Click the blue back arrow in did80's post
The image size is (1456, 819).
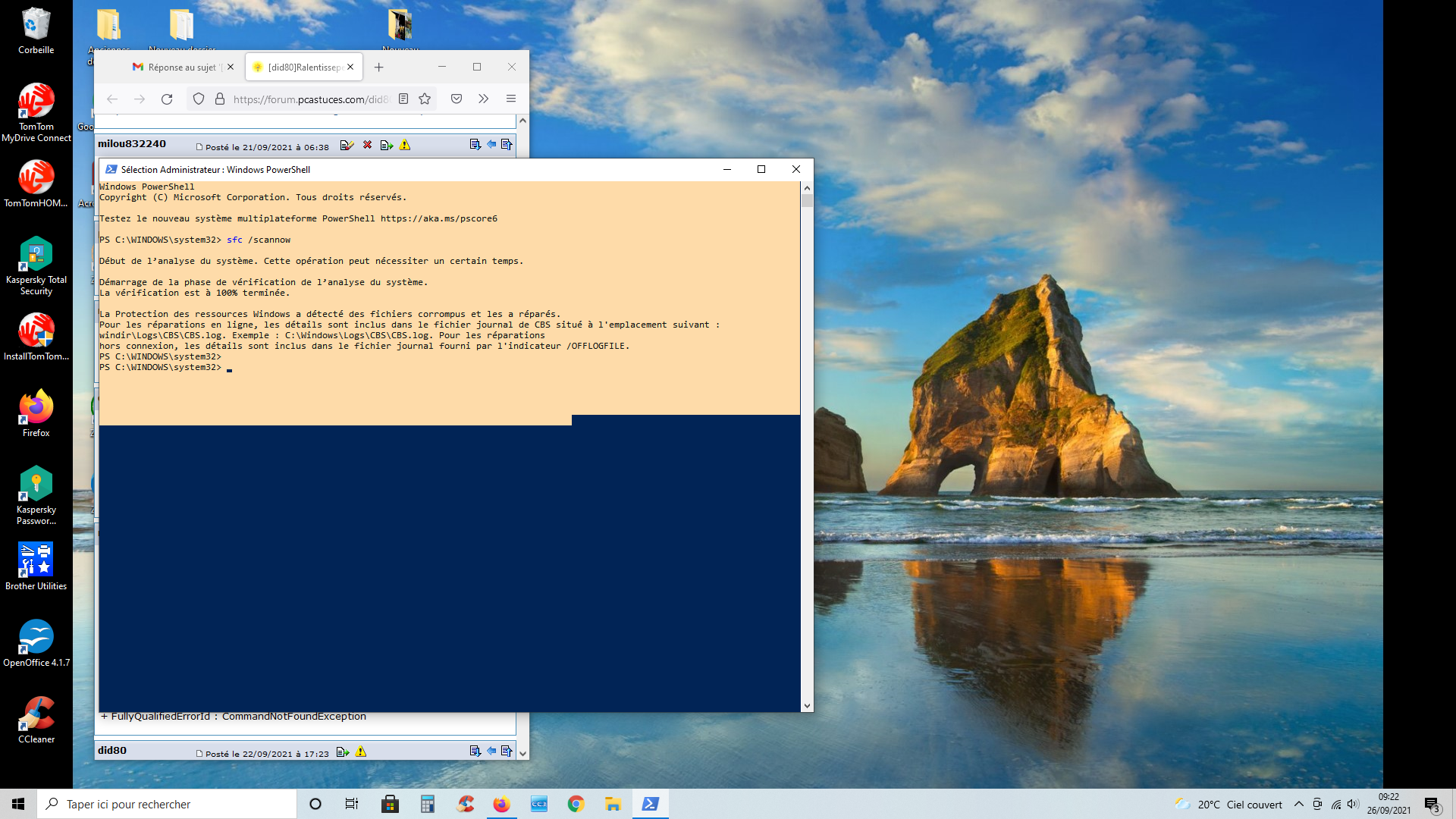point(491,752)
